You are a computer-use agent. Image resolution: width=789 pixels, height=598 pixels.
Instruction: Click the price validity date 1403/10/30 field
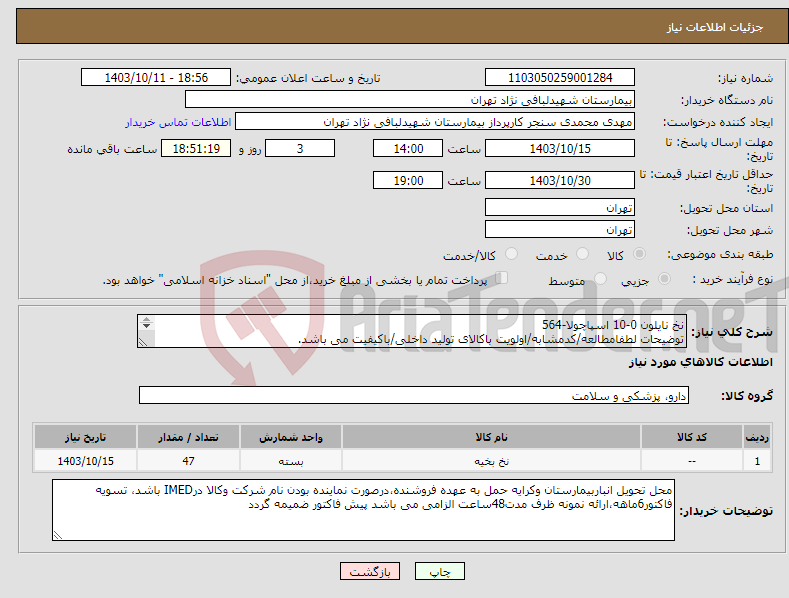560,180
